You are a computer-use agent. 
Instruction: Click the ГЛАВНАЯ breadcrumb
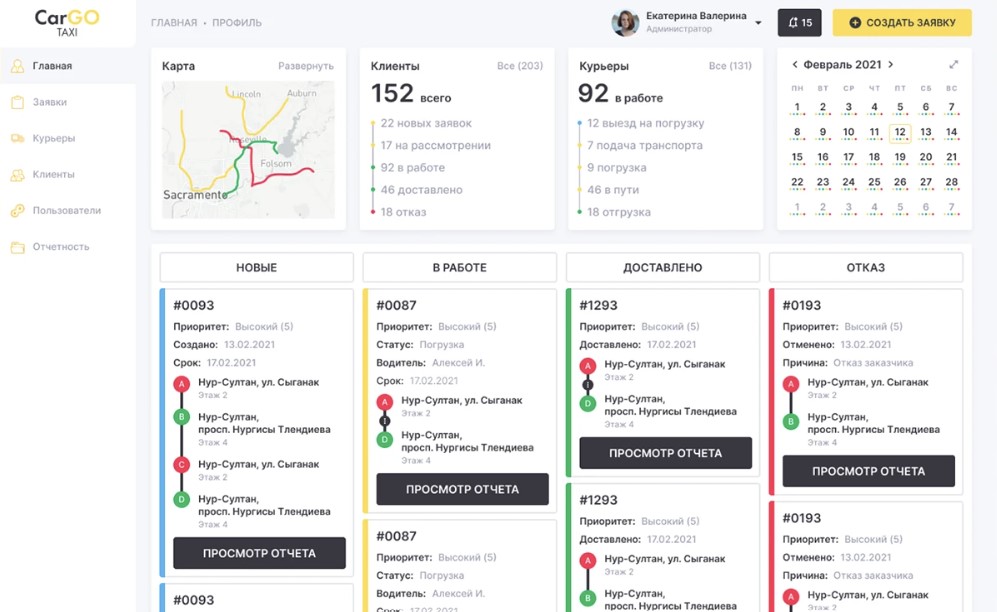(174, 23)
